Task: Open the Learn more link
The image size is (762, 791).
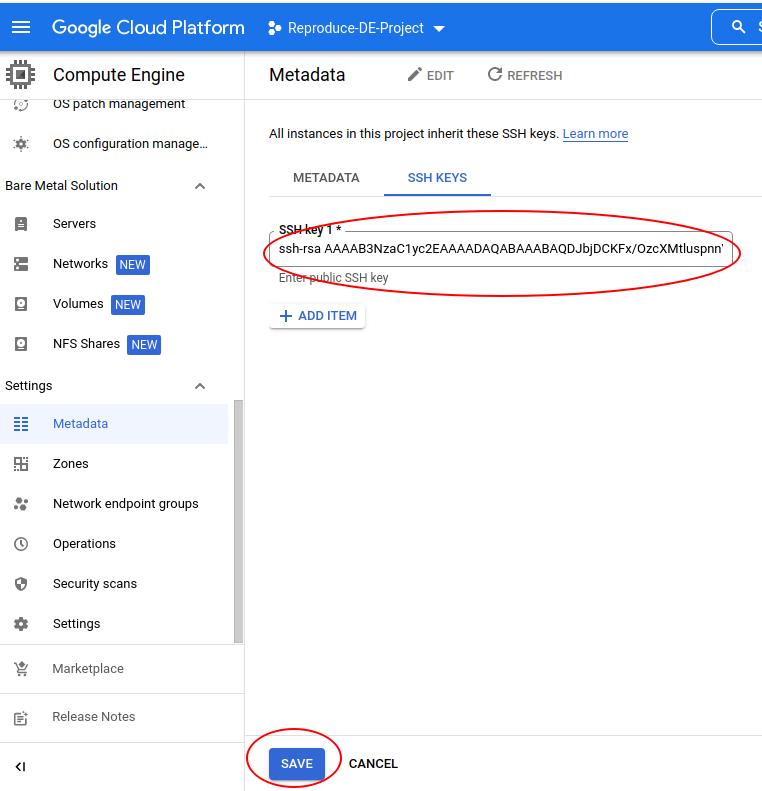Action: (x=595, y=134)
